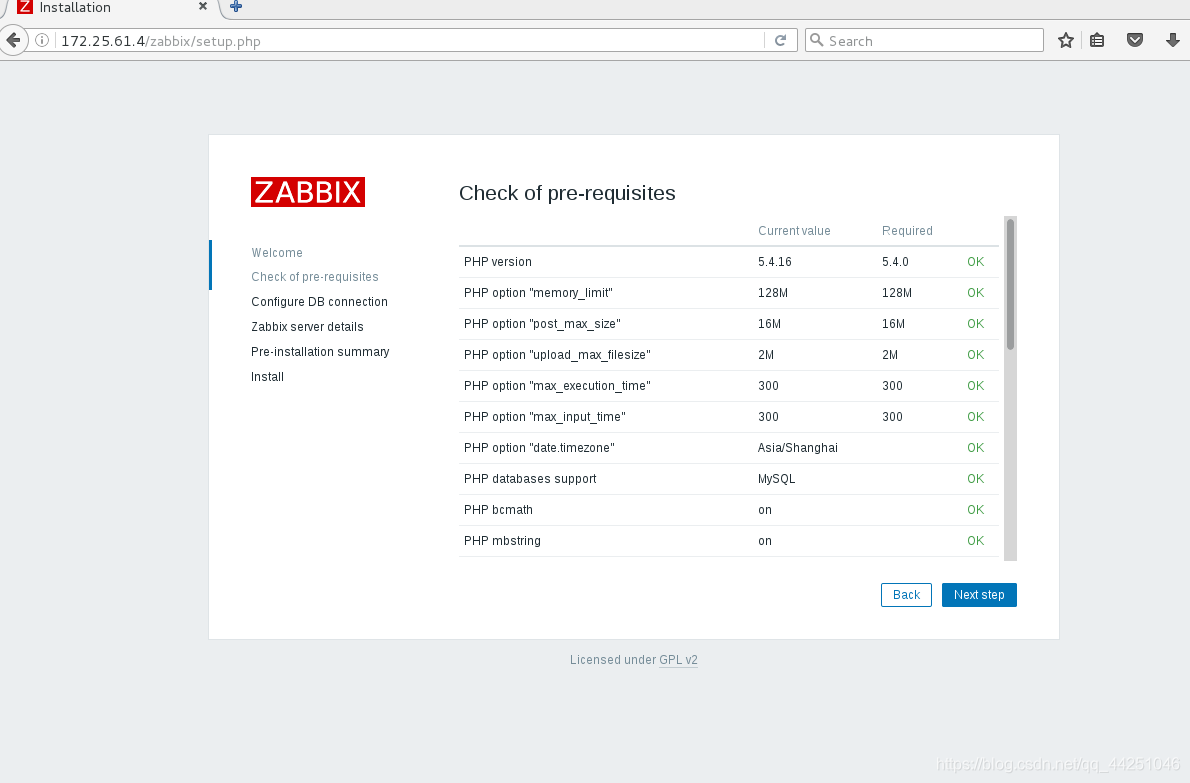
Task: Click PHP option "date.timezone" row label
Action: click(x=539, y=448)
